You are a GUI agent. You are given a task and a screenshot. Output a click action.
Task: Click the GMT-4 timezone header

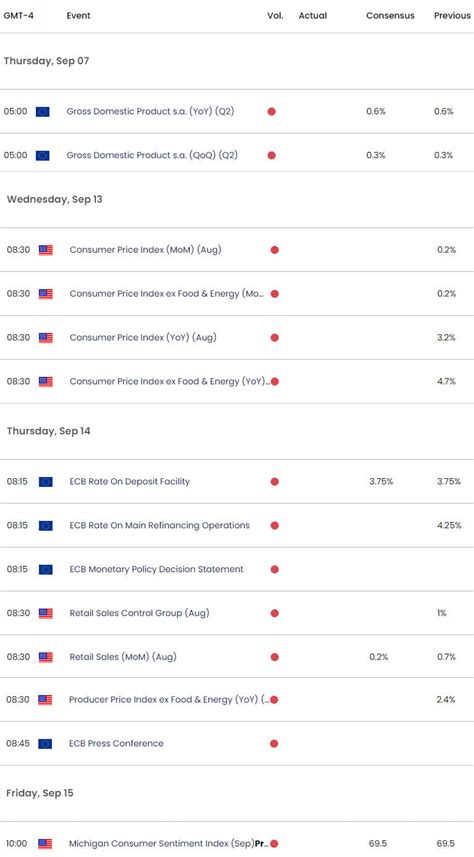(x=19, y=15)
